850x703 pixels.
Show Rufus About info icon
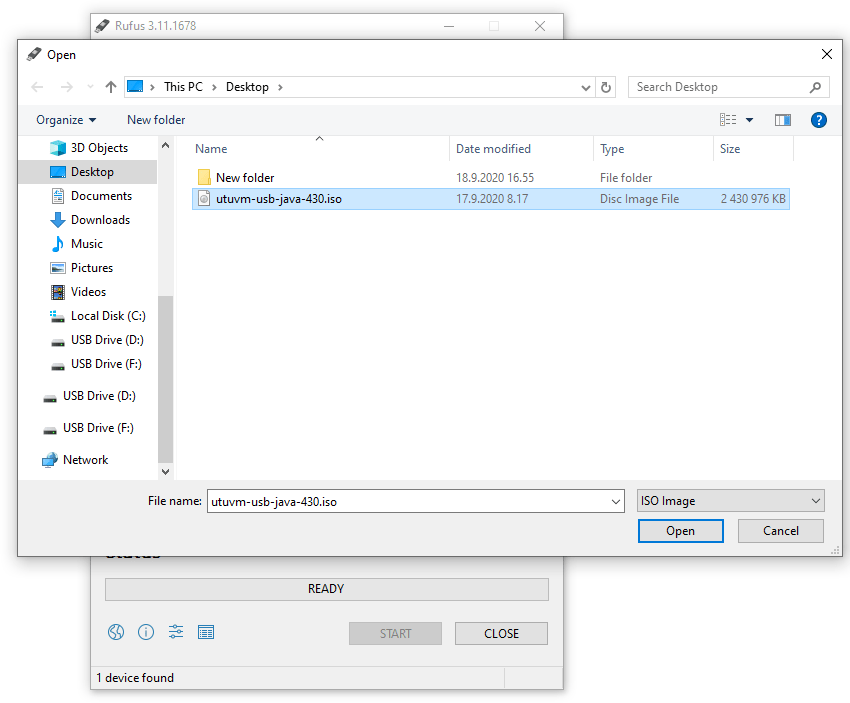click(x=146, y=632)
